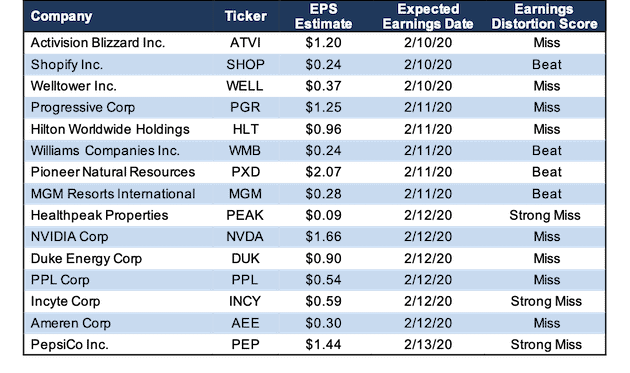Click Duke Energy Corp EPS $0.90
Viewport: 630px width, 373px height.
323,258
